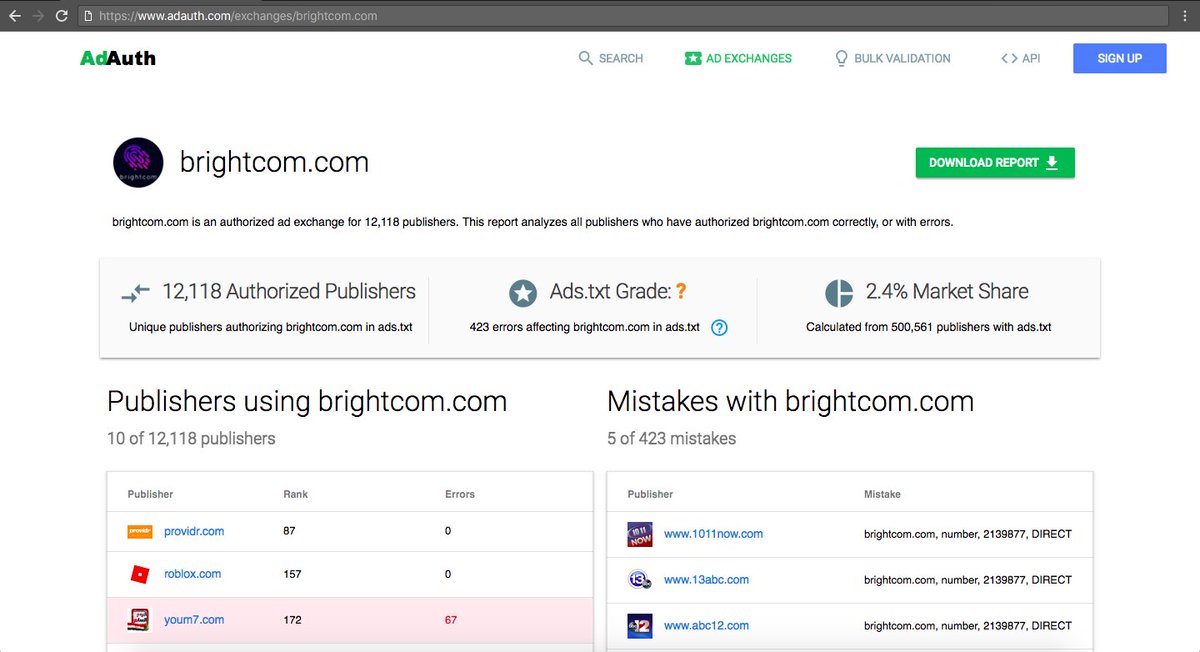Click the youm7.com error count
Screen dimensions: 1200x652
point(450,619)
